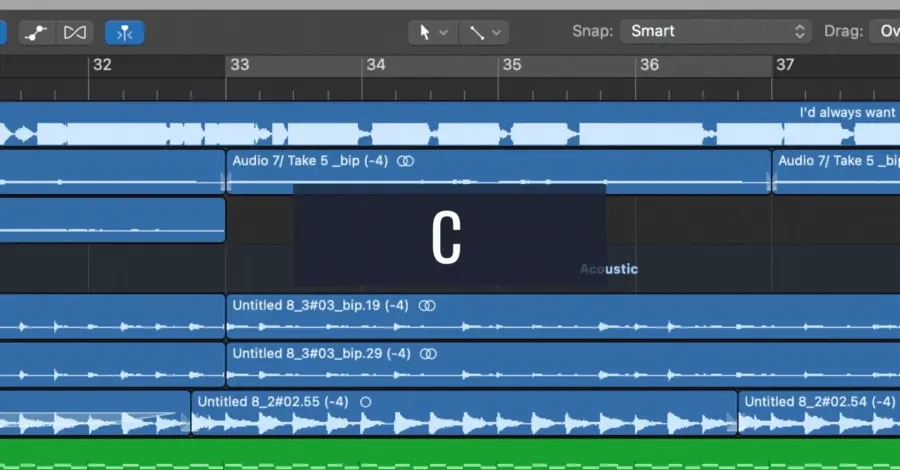Click bar 34 in the ruler
900x470 pixels.
point(376,65)
